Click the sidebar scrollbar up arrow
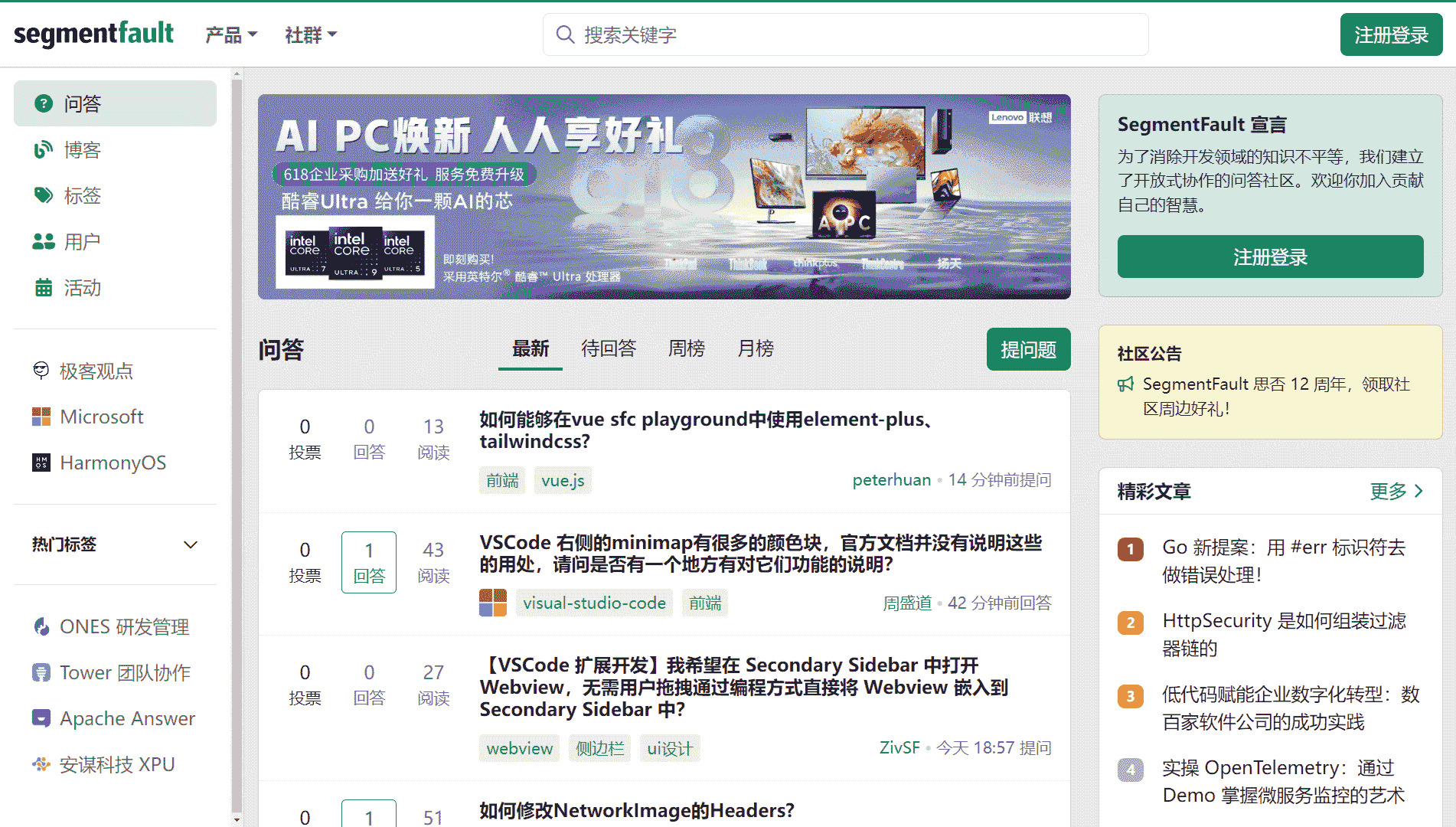The width and height of the screenshot is (1456, 827). click(x=237, y=74)
